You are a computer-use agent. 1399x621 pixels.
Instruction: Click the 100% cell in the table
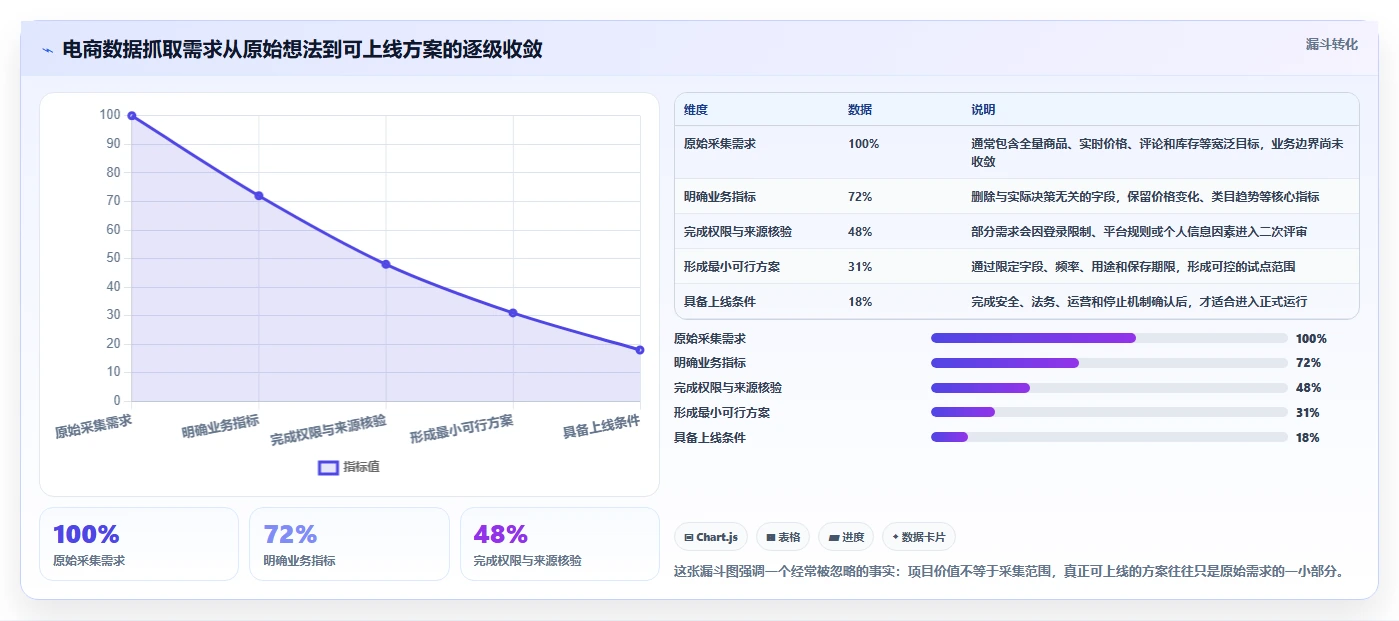click(864, 144)
